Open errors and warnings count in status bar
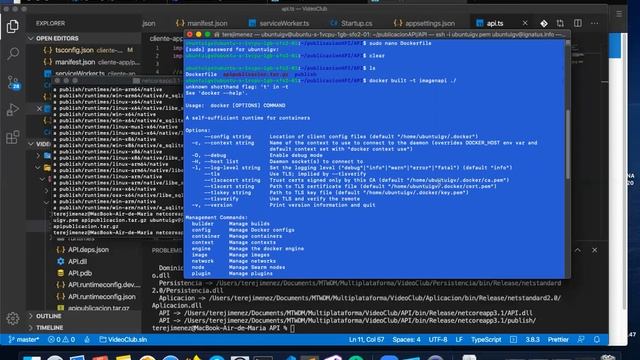 tap(61, 340)
